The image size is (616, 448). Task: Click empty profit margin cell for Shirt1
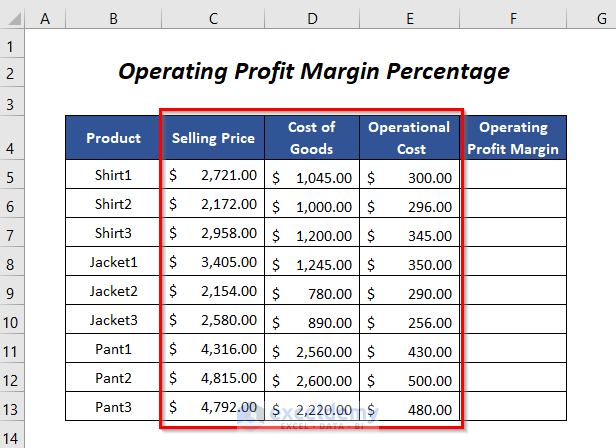[513, 175]
